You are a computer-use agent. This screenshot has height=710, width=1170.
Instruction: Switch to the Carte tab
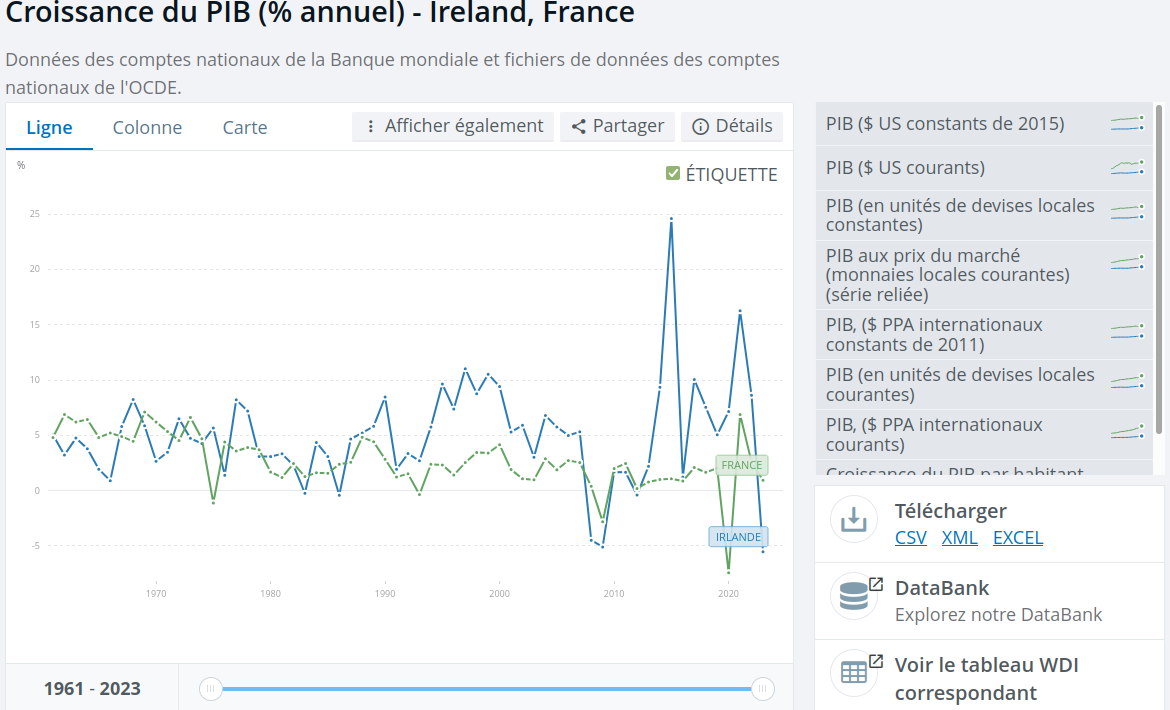coord(244,128)
